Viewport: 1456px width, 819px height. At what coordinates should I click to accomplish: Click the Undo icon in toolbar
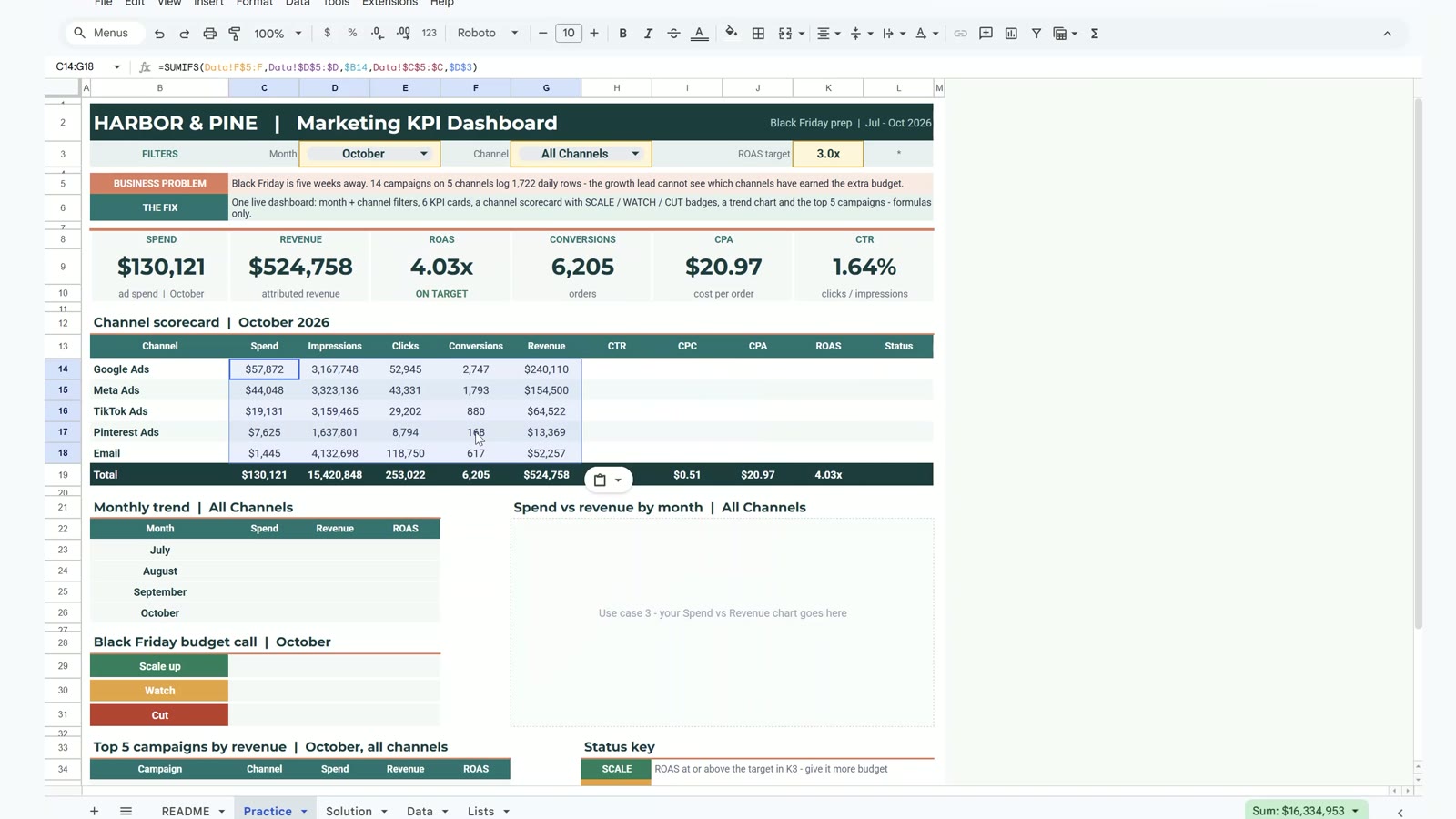point(159,34)
